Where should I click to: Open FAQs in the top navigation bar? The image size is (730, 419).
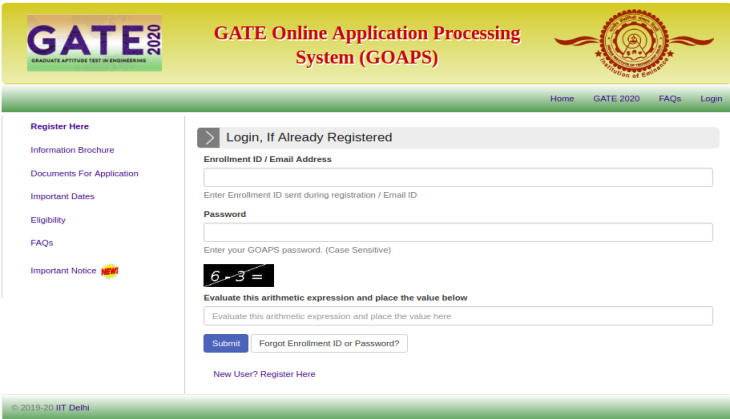pos(669,99)
